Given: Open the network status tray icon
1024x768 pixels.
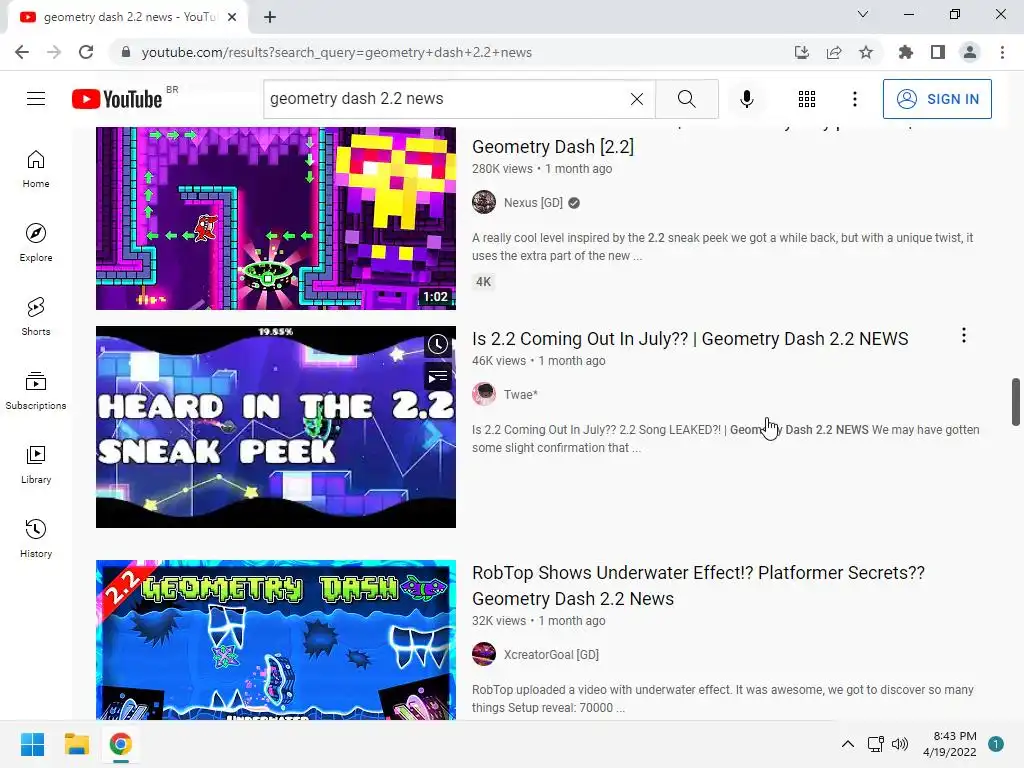Looking at the screenshot, I should point(875,744).
